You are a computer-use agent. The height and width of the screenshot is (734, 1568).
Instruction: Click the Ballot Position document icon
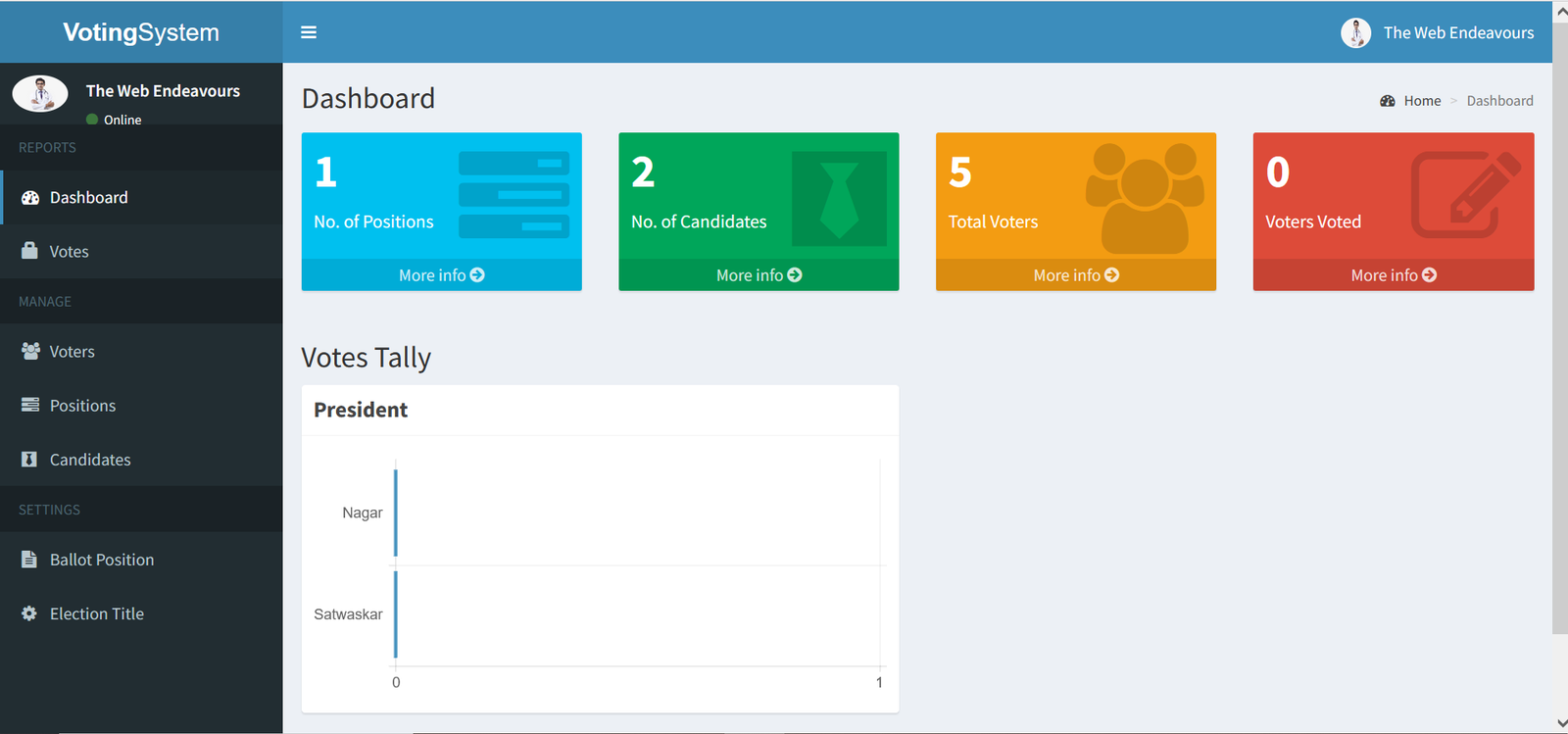[x=29, y=560]
